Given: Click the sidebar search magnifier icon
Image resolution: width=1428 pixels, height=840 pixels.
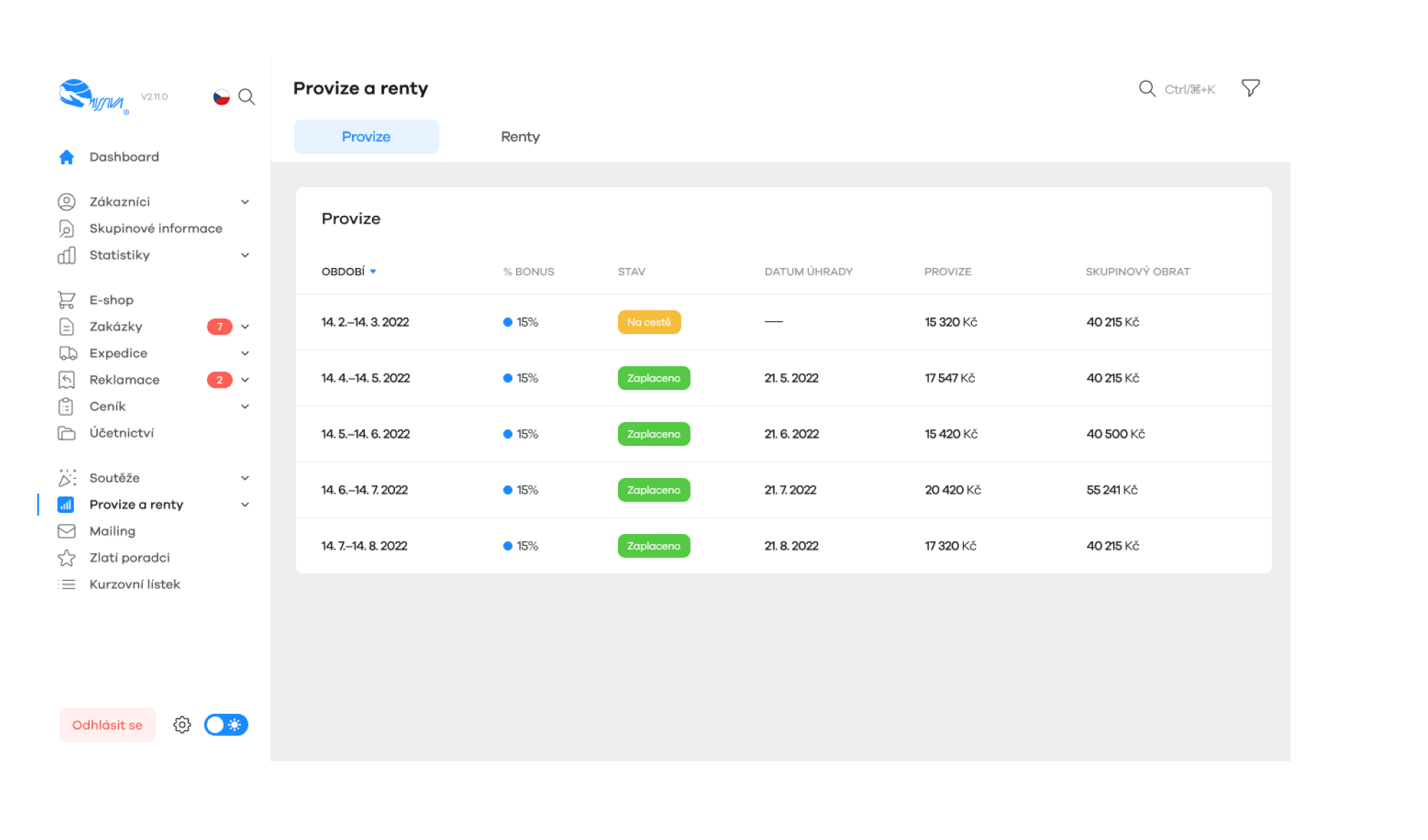Looking at the screenshot, I should (x=247, y=97).
